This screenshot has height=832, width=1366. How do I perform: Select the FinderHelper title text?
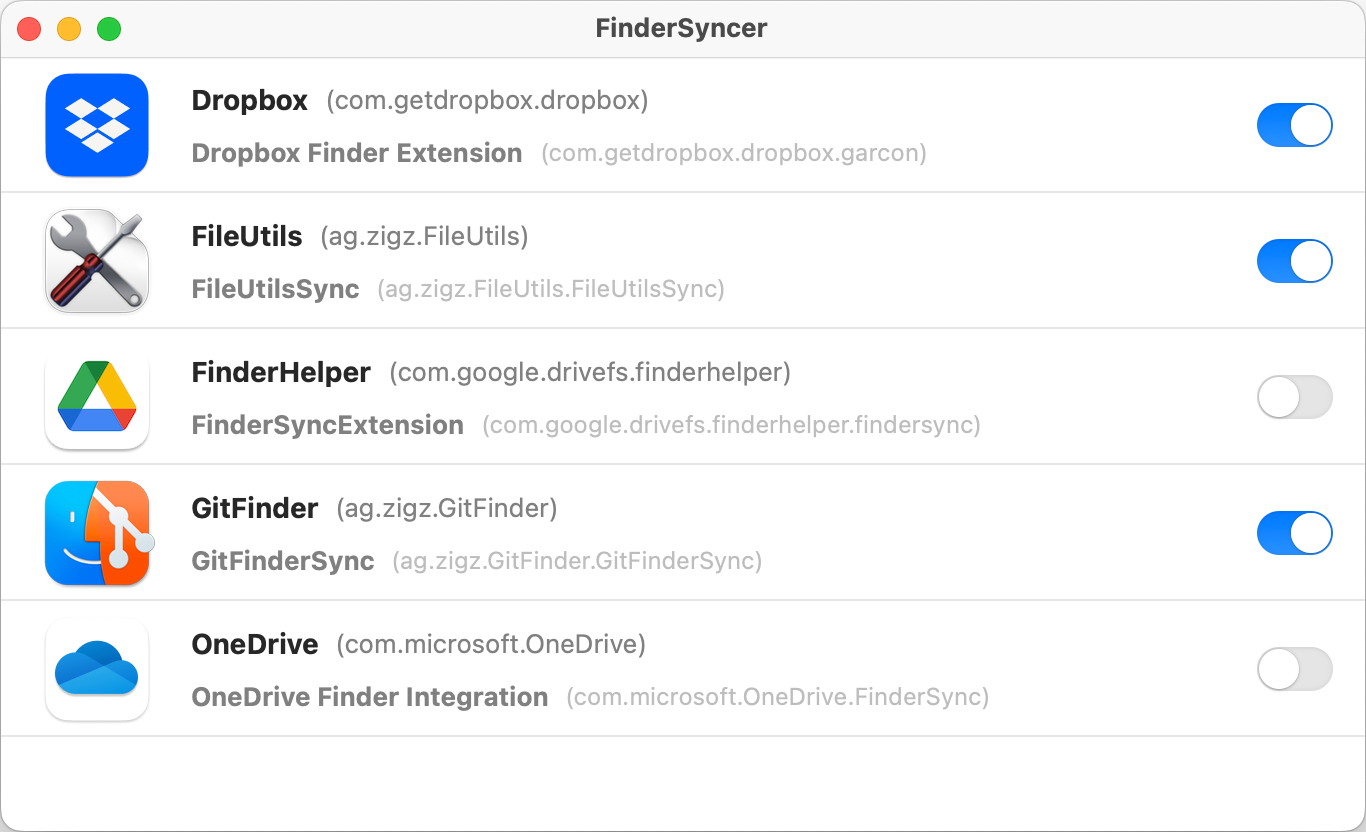pos(281,373)
